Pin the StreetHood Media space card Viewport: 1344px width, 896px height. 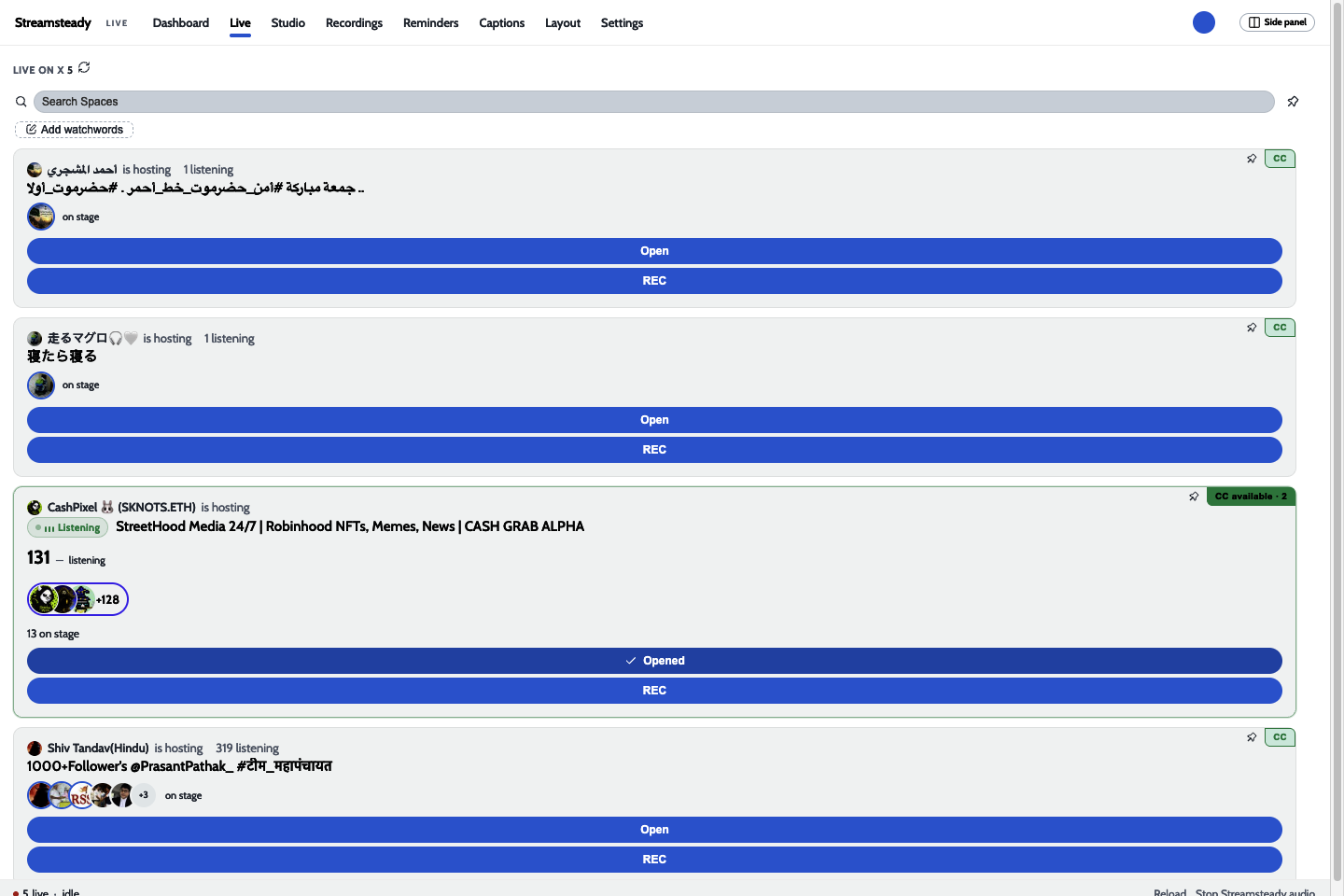(x=1194, y=497)
